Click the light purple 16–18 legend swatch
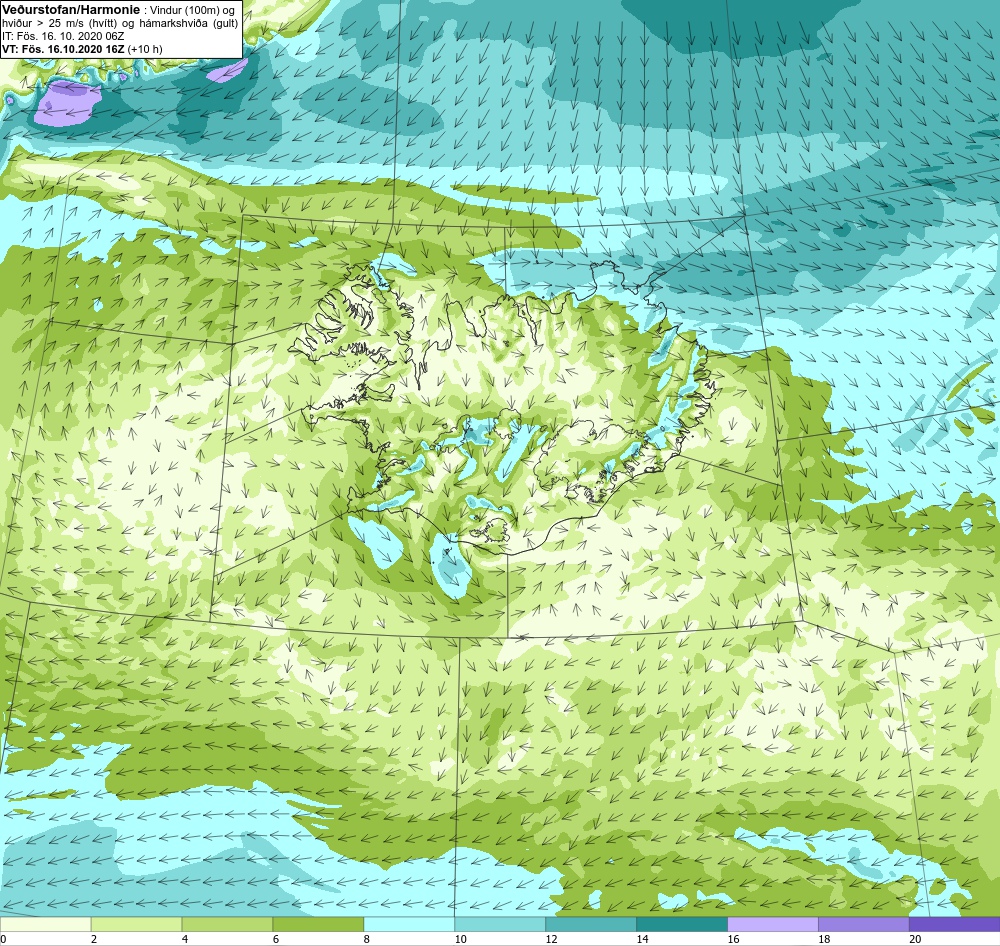 (x=772, y=924)
